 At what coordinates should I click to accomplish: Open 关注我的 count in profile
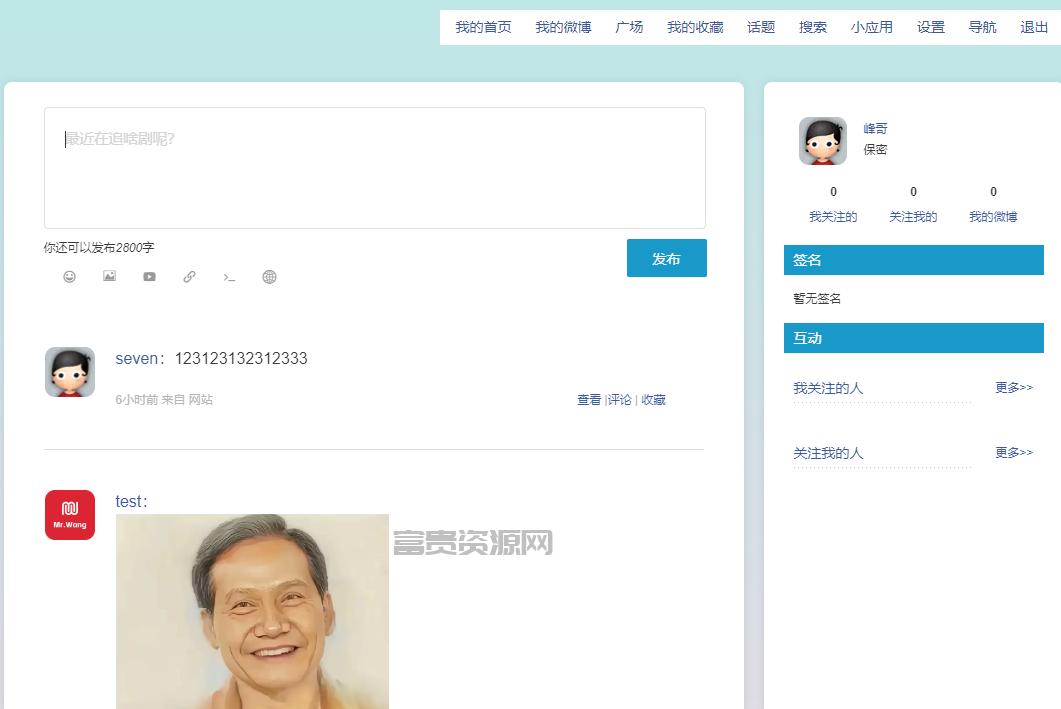coord(913,204)
